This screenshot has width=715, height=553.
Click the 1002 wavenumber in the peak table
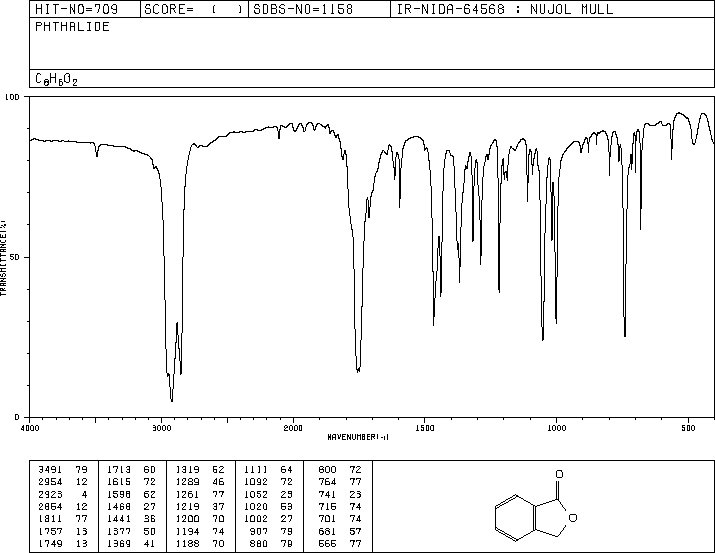click(x=256, y=519)
